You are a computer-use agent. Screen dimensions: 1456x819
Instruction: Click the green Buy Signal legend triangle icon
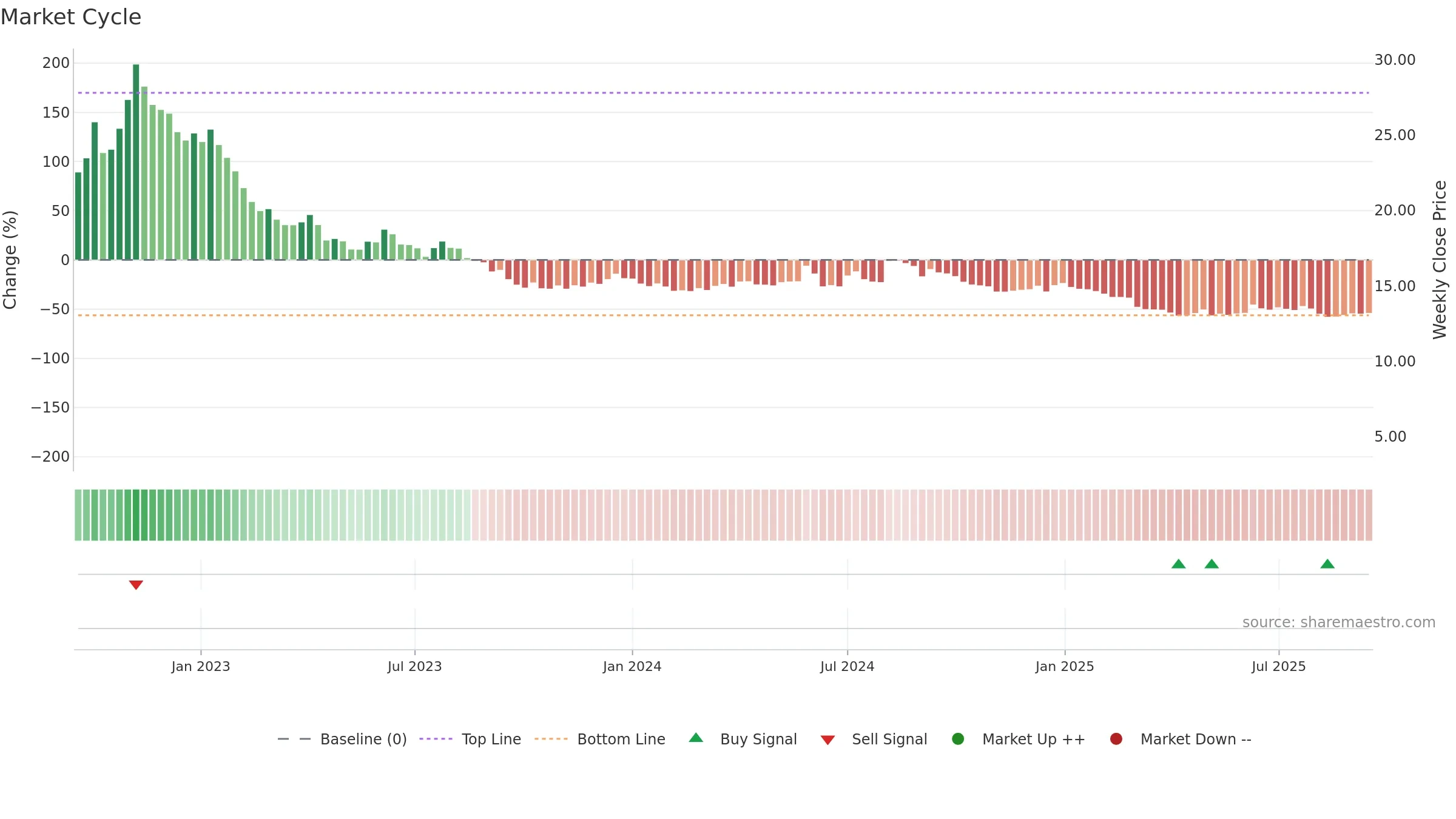[696, 738]
